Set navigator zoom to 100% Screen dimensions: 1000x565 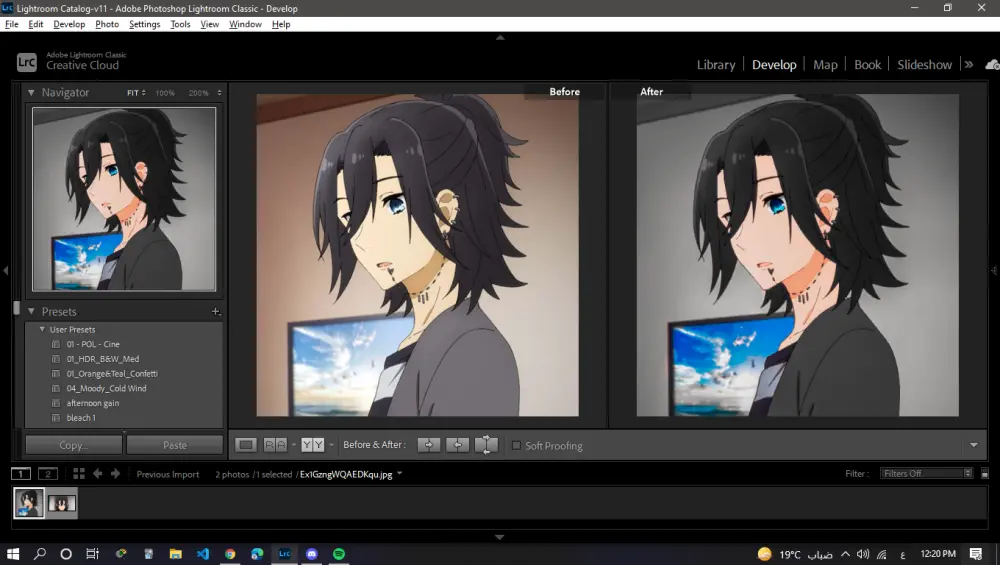pyautogui.click(x=165, y=93)
